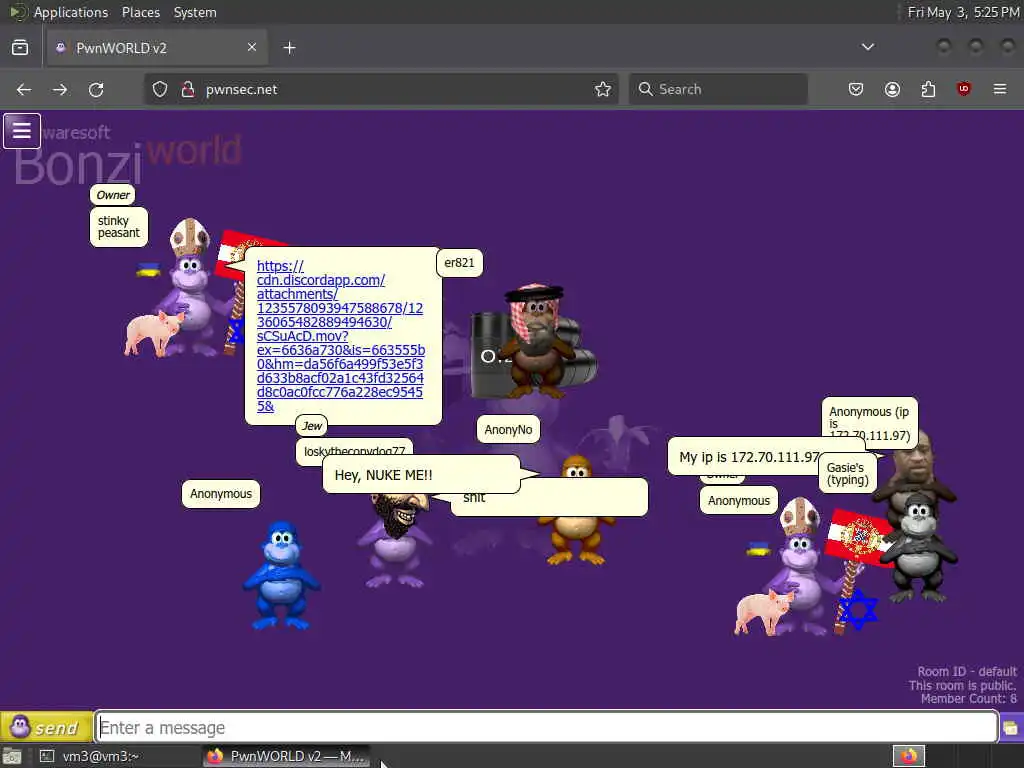Image resolution: width=1024 pixels, height=768 pixels.
Task: Click the show desktop taskbar icon
Action: click(x=12, y=756)
